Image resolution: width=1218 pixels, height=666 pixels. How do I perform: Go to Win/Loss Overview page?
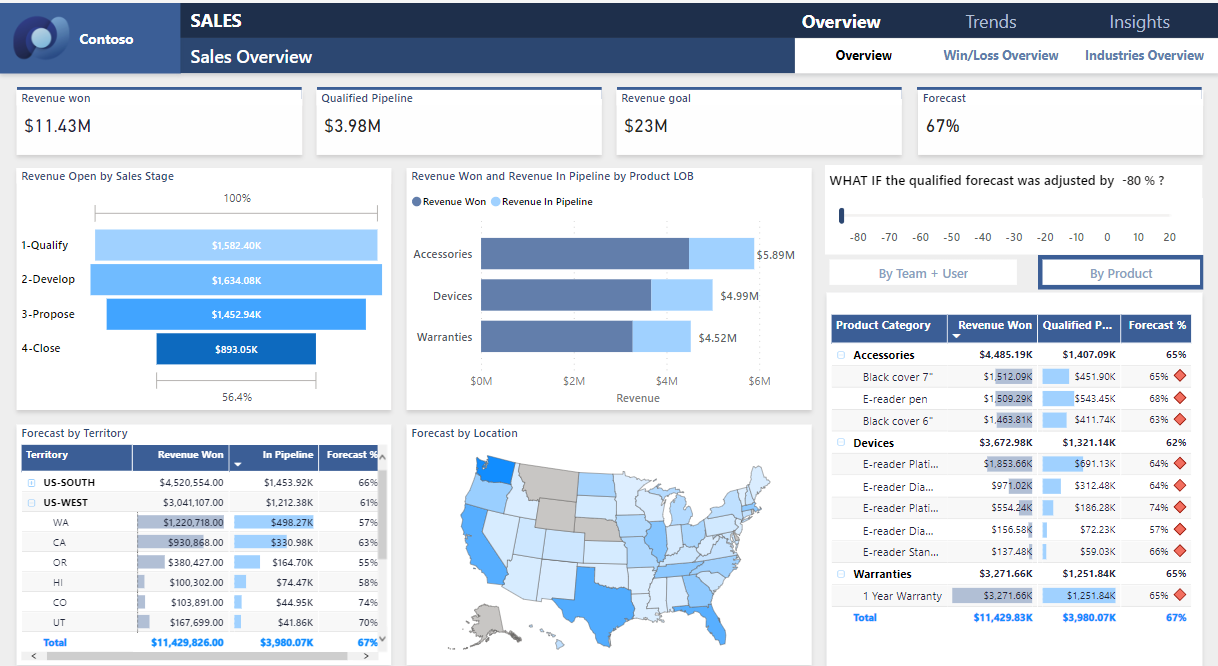click(x=1000, y=56)
